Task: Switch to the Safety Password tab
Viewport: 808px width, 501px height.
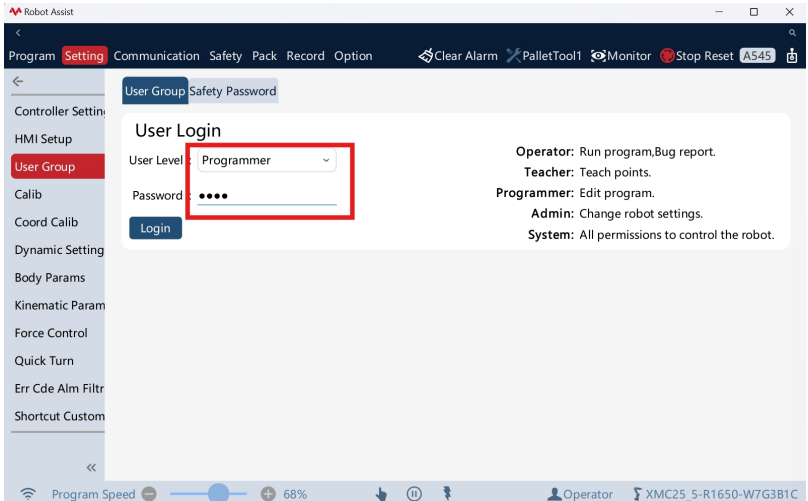Action: tap(233, 91)
